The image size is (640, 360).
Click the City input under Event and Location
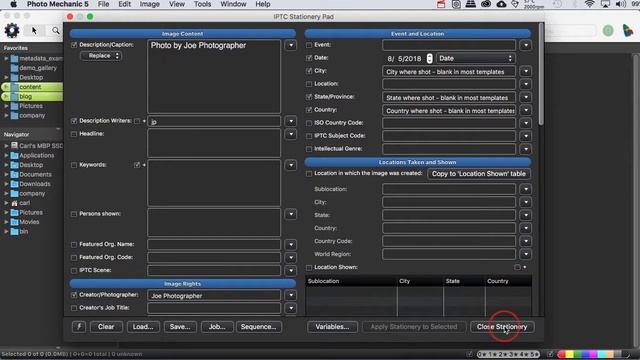click(449, 71)
